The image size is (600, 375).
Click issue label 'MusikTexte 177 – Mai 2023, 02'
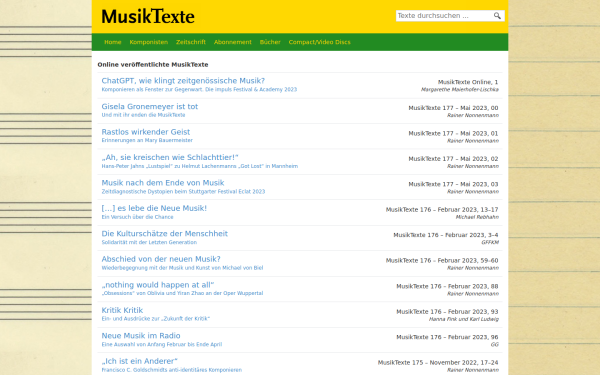453,159
